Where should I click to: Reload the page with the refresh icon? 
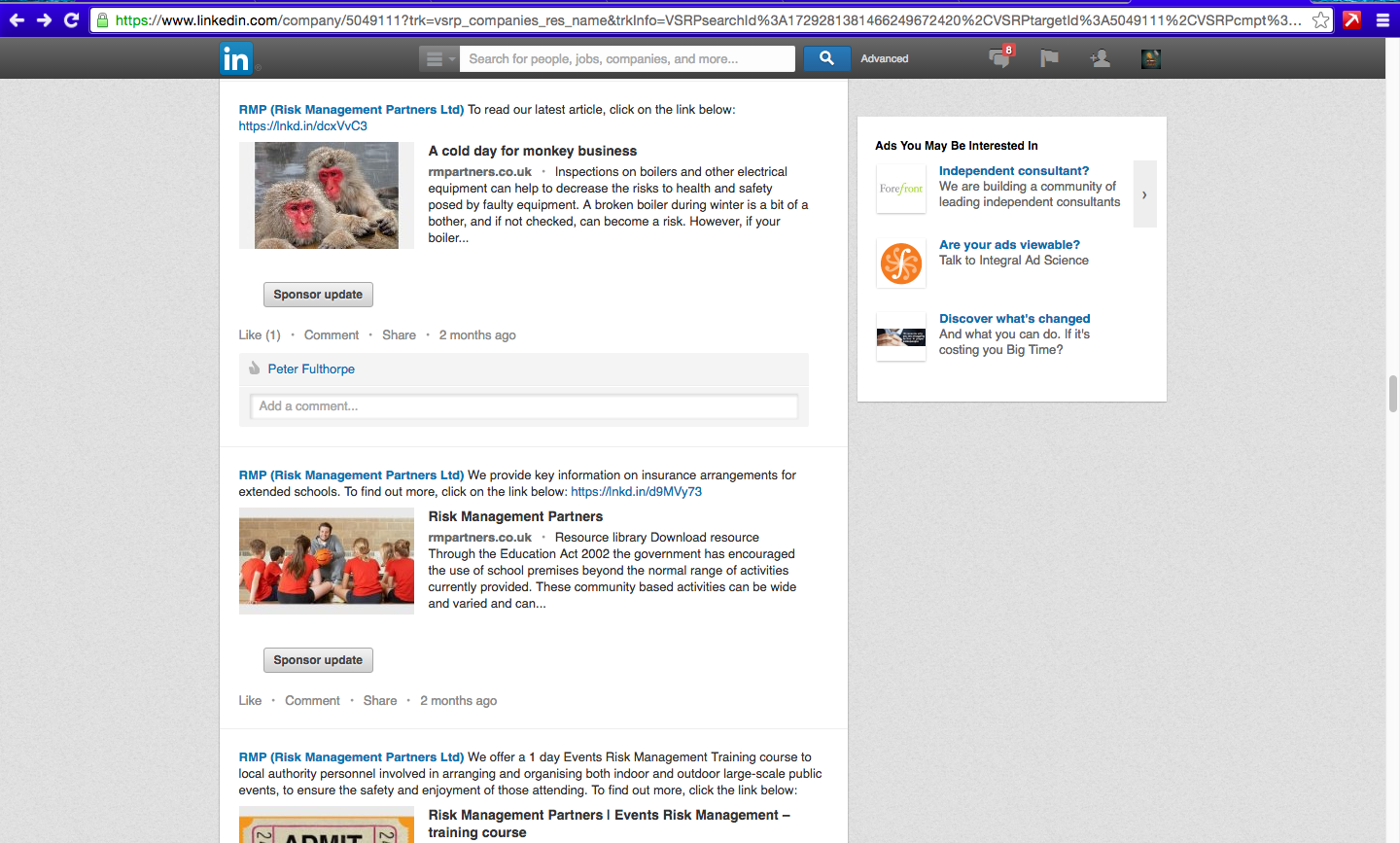[x=71, y=19]
